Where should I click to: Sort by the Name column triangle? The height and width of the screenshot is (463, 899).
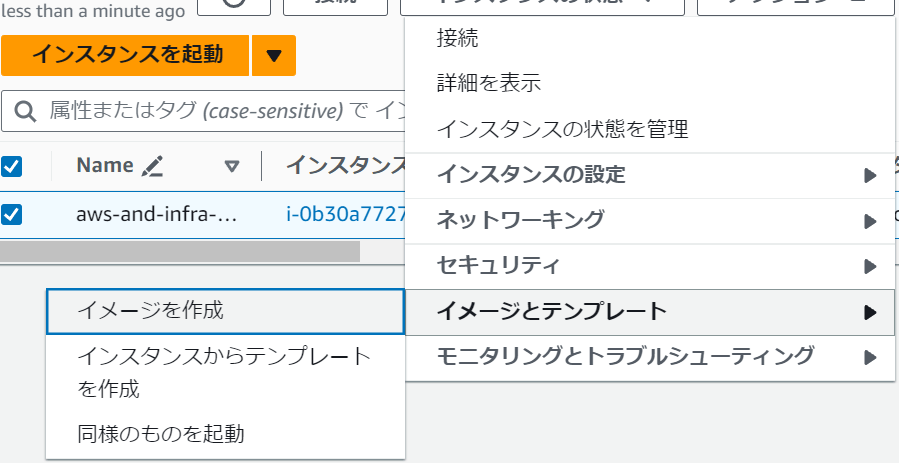232,167
